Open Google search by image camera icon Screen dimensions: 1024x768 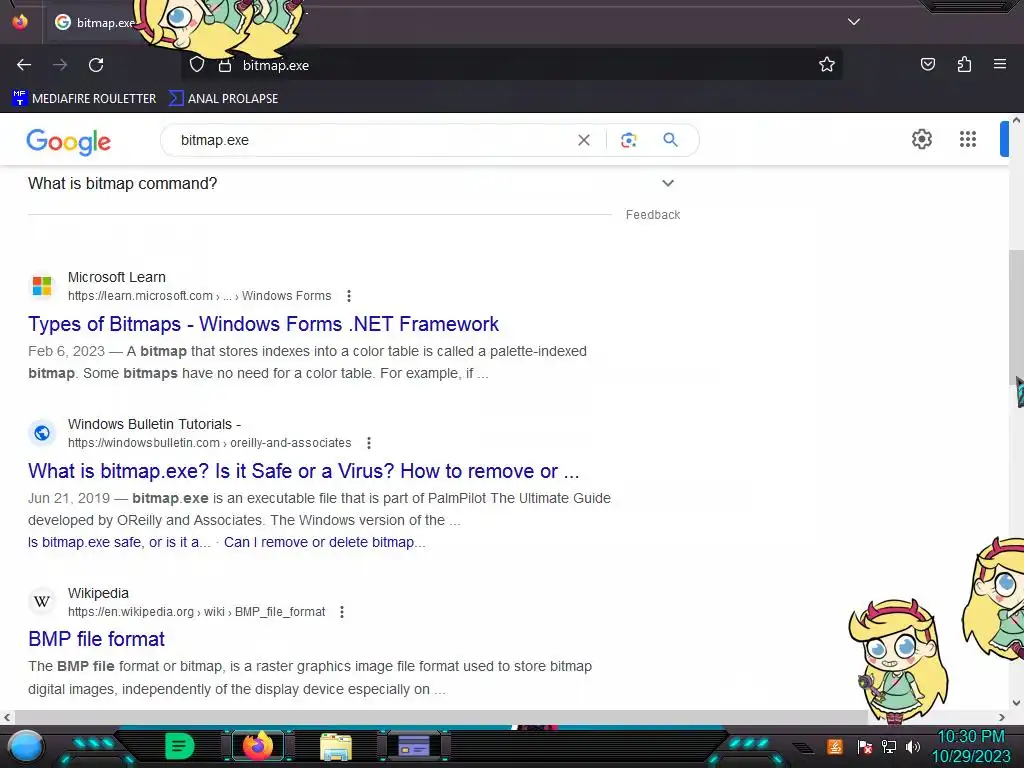628,140
